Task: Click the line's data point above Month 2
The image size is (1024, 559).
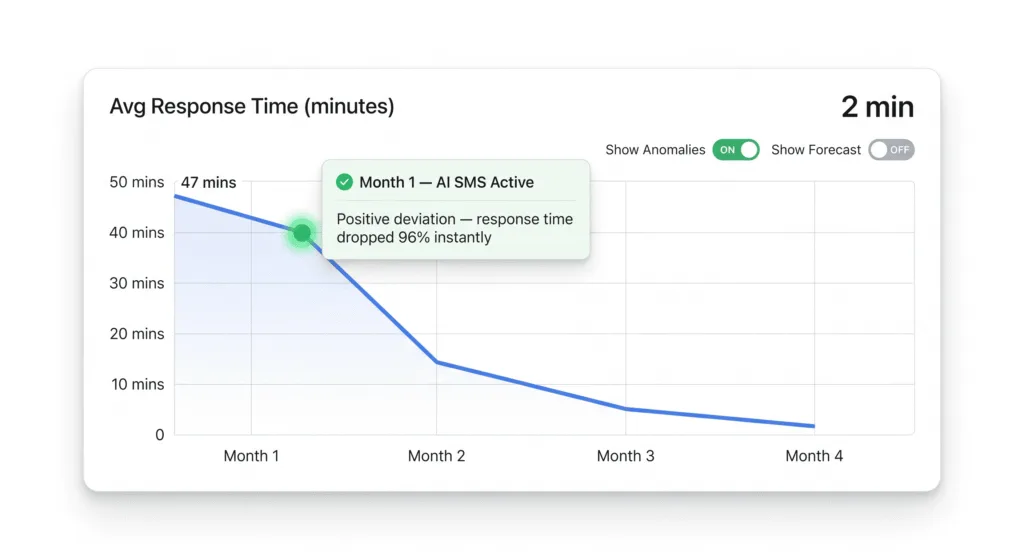Action: point(438,362)
